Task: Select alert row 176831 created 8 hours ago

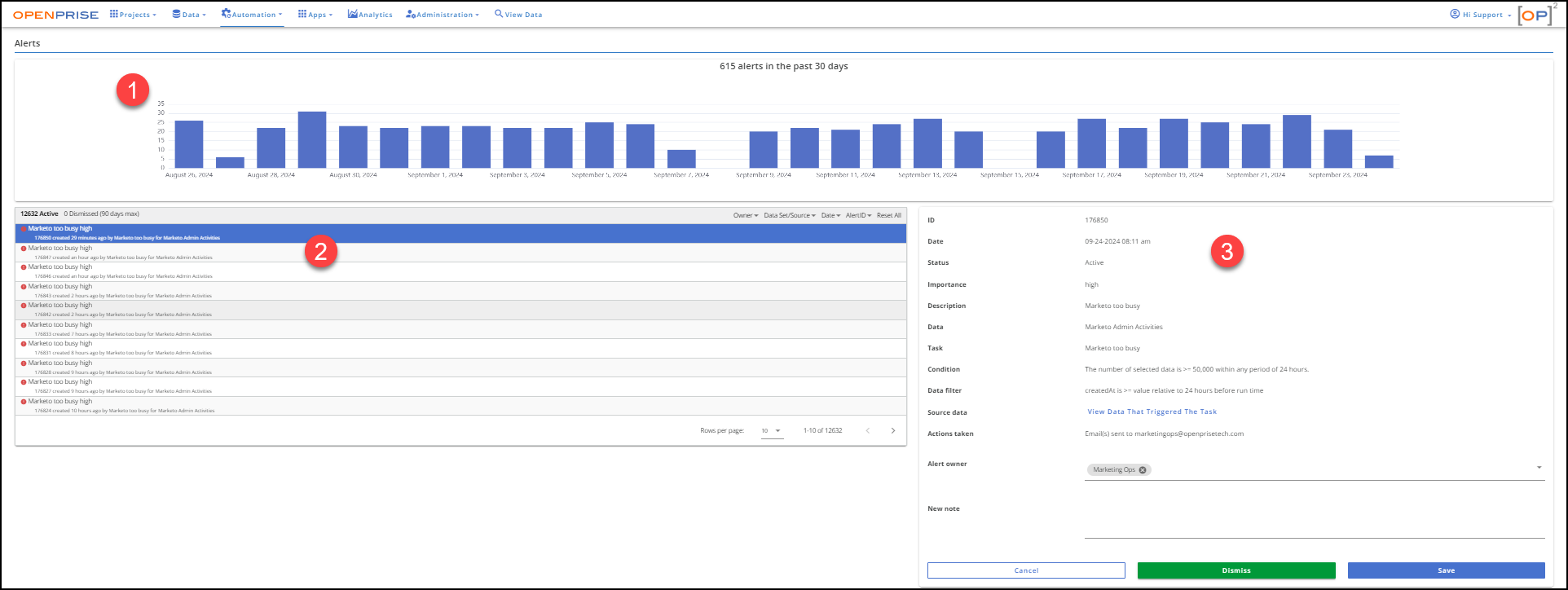Action: point(460,348)
